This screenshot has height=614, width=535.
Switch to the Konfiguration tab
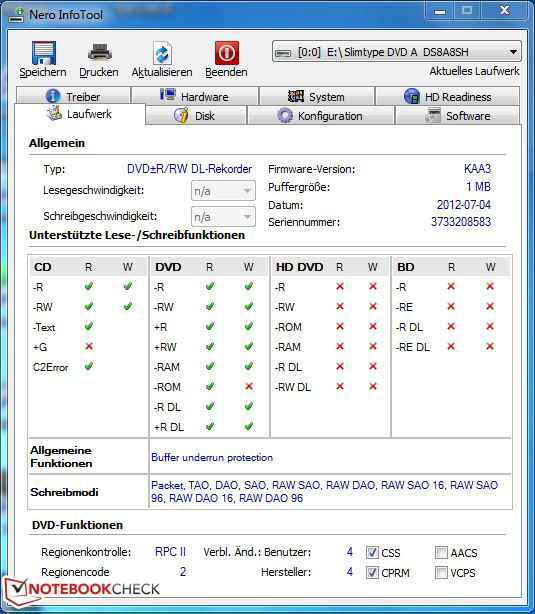click(320, 116)
